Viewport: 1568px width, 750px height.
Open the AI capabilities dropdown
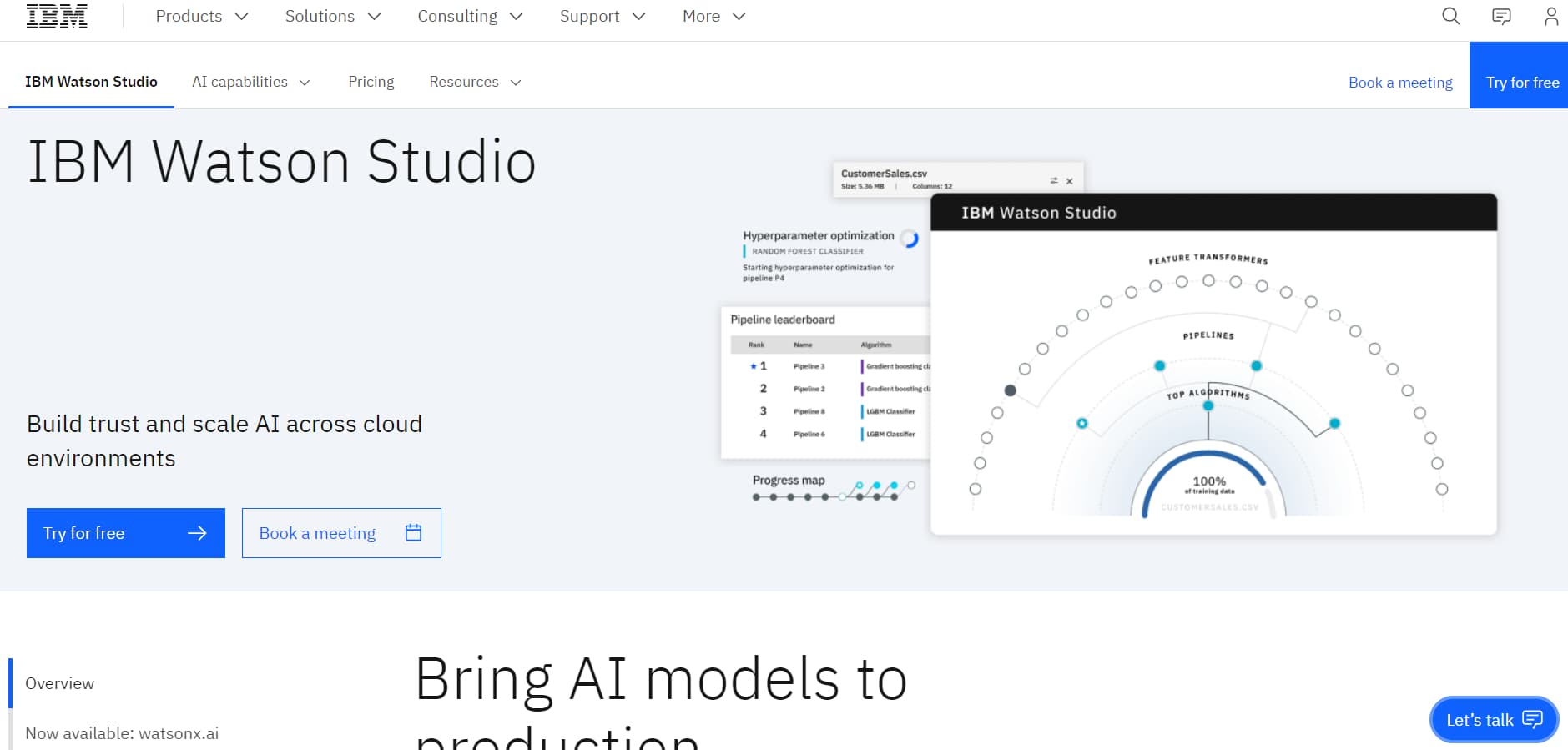251,82
